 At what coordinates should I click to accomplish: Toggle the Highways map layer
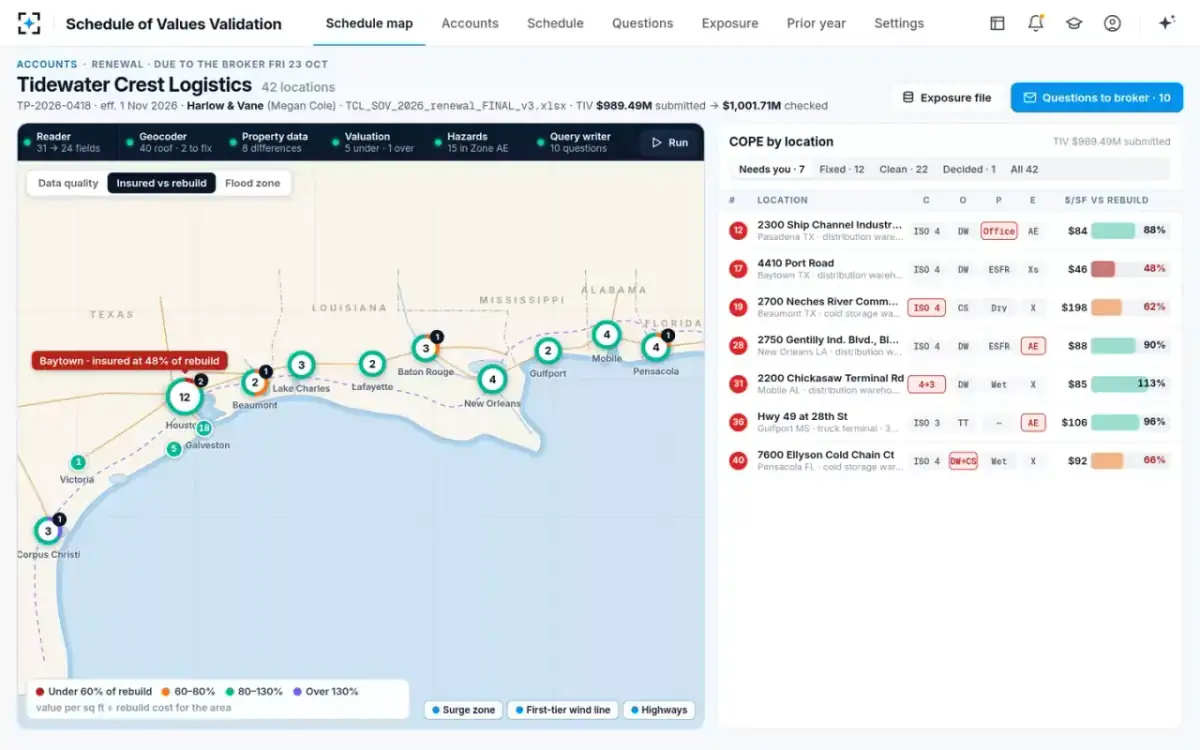click(x=659, y=710)
